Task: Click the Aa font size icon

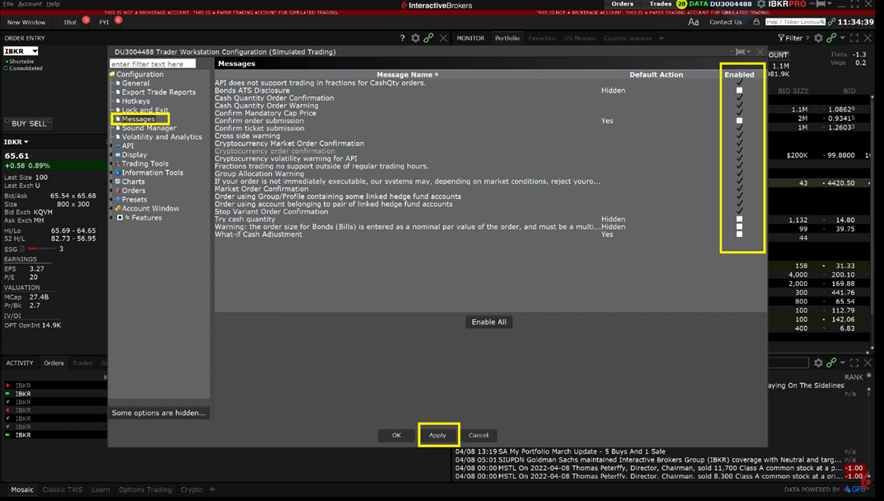Action: [693, 22]
